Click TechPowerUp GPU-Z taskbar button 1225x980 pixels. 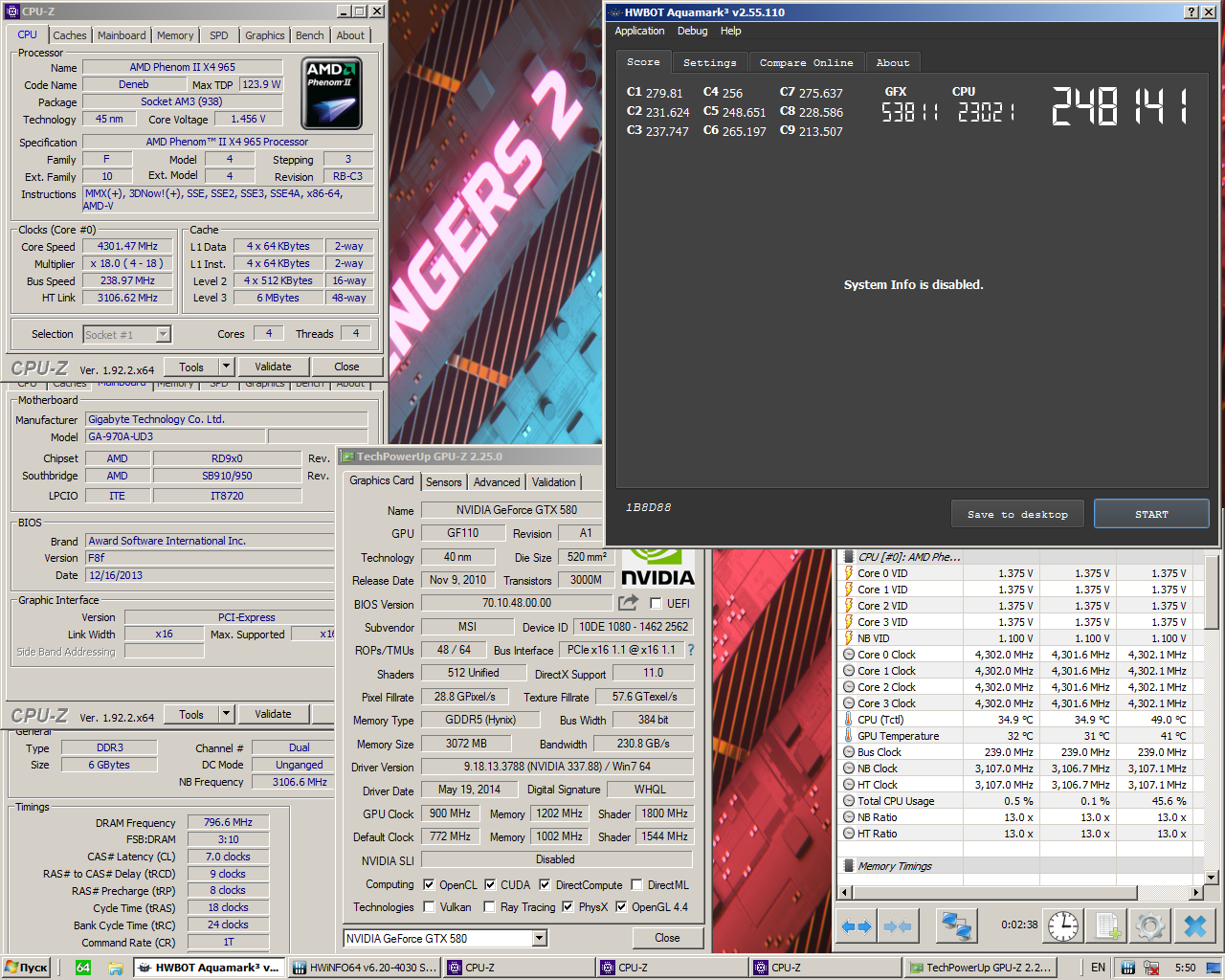click(x=982, y=968)
